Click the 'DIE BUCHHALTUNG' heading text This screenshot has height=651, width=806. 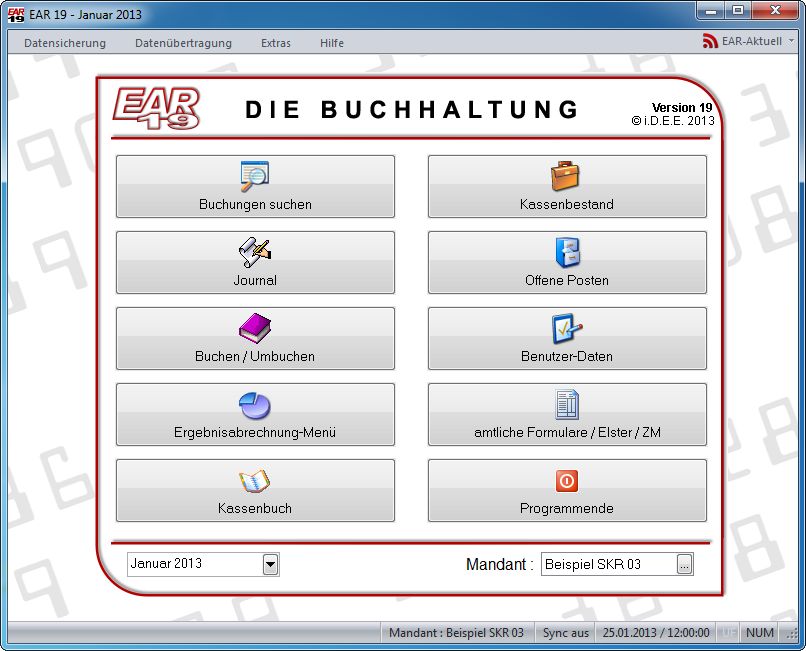(x=412, y=110)
